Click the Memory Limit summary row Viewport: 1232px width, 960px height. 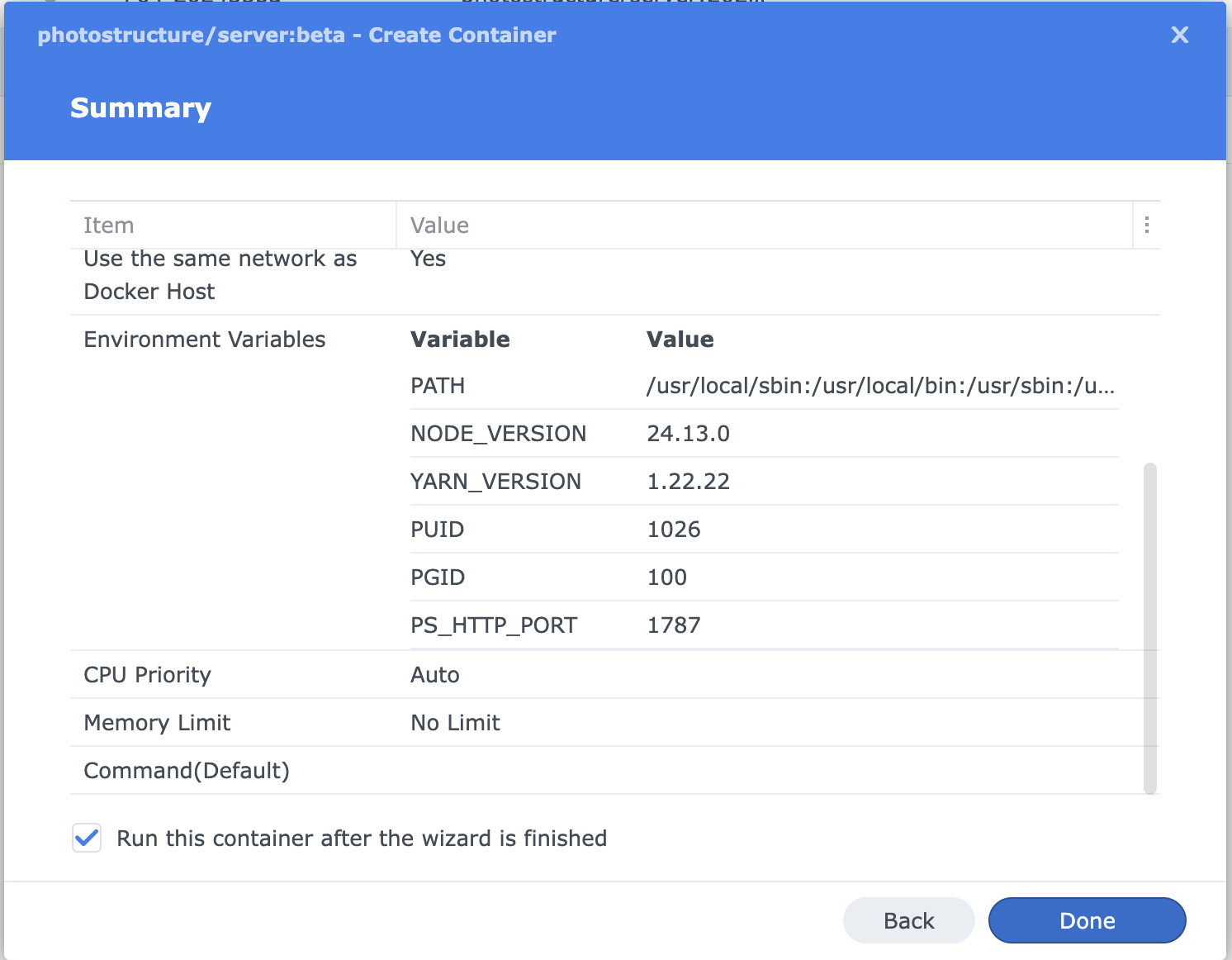(x=157, y=722)
